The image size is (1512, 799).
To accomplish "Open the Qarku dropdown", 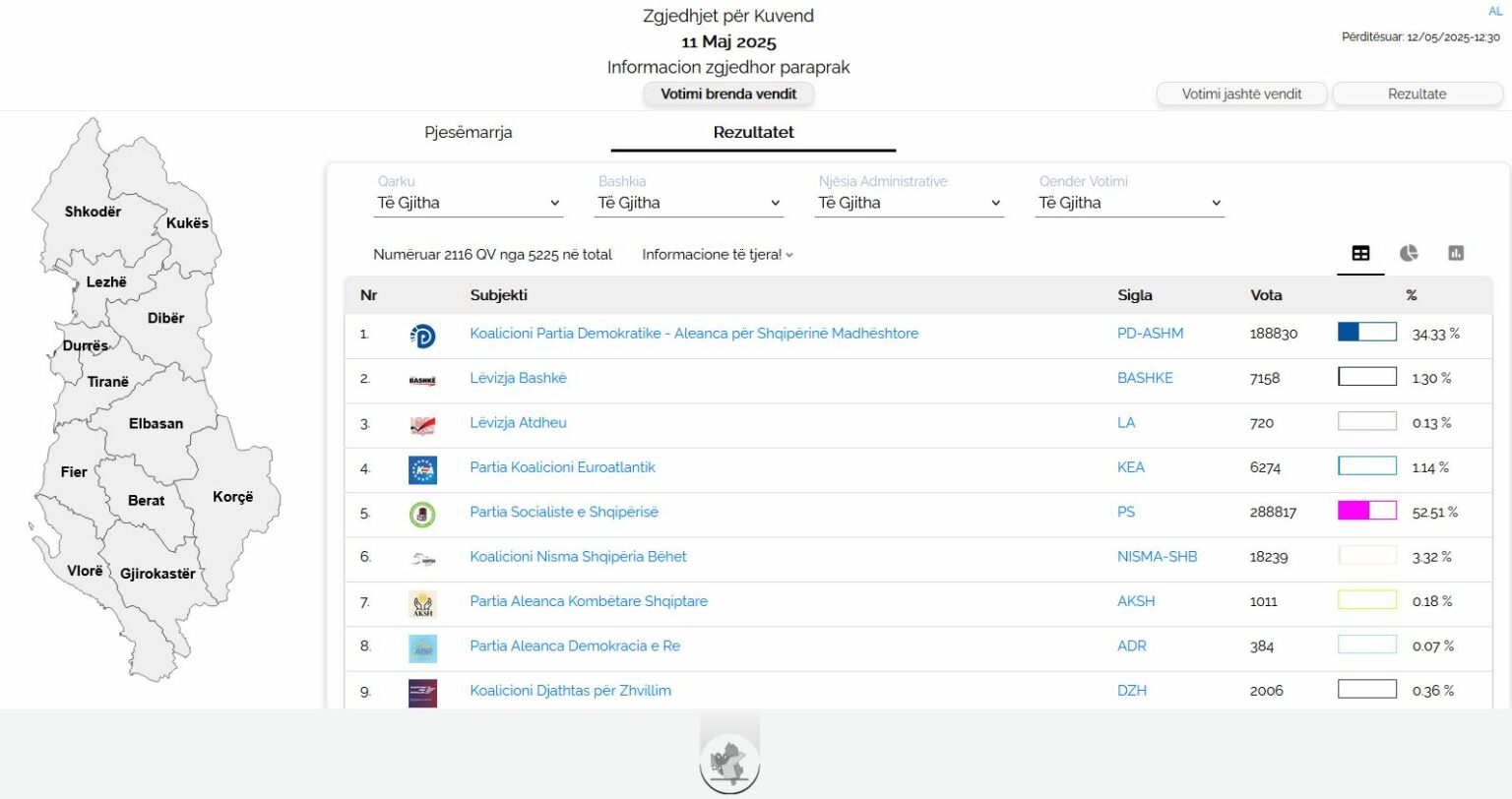I will tap(469, 204).
